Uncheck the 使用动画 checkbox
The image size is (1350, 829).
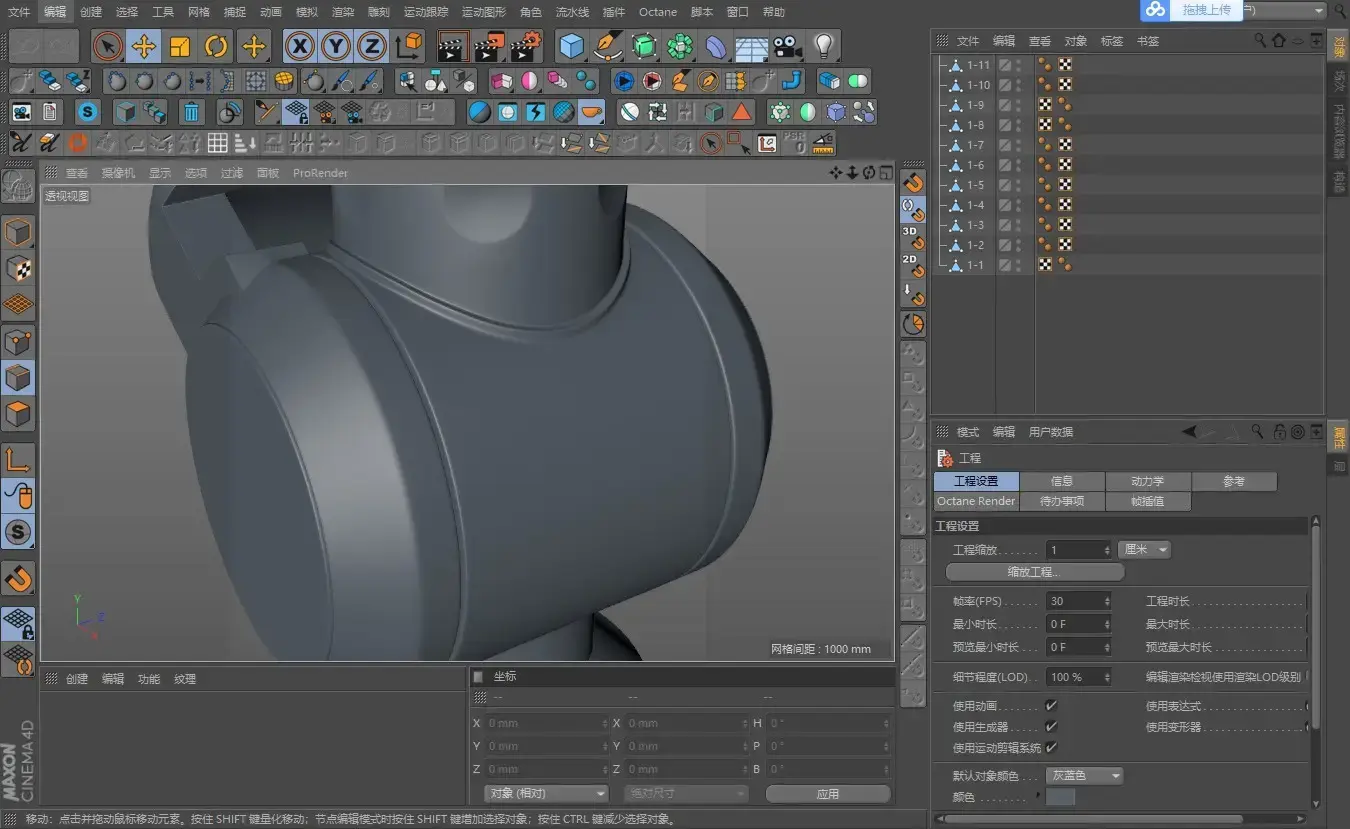(x=1051, y=706)
